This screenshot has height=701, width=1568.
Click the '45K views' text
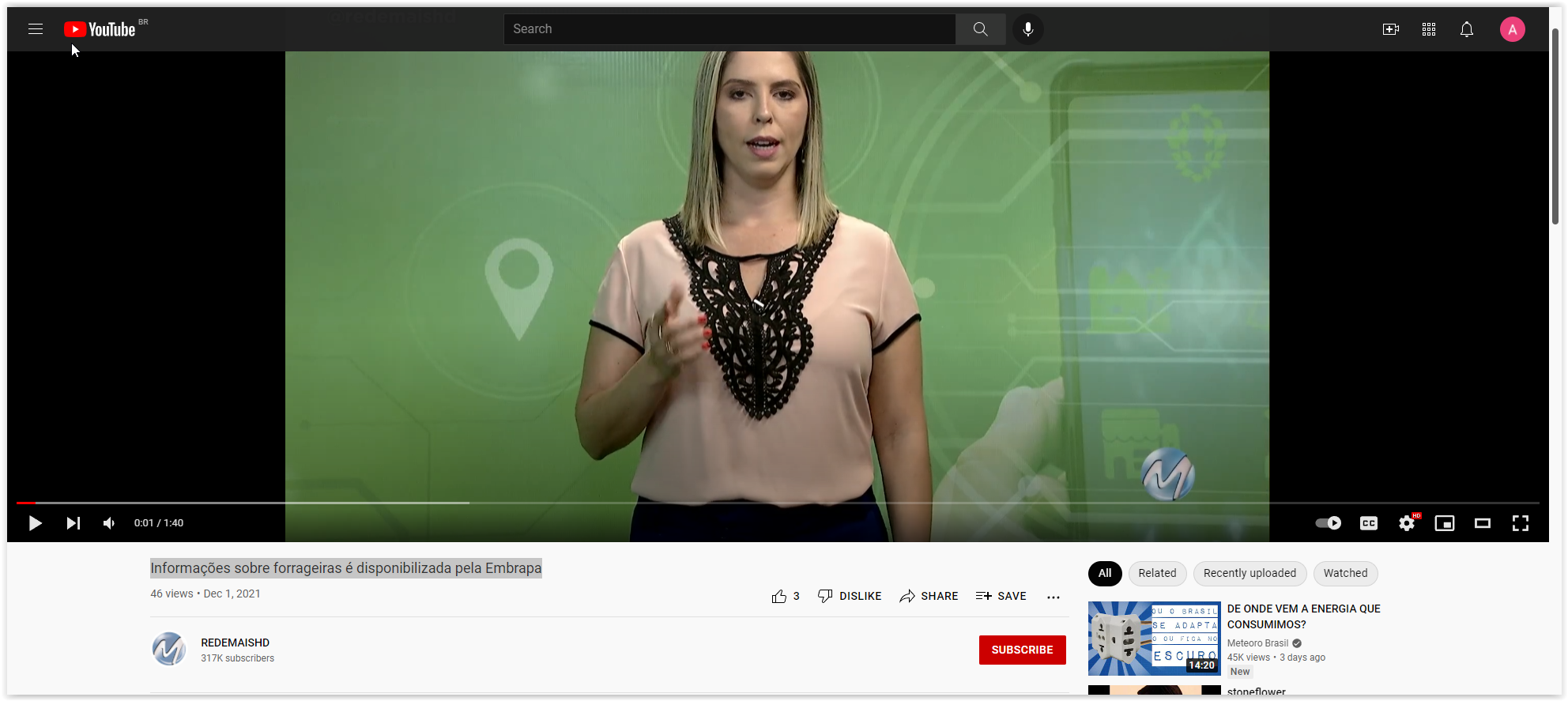coord(1249,658)
